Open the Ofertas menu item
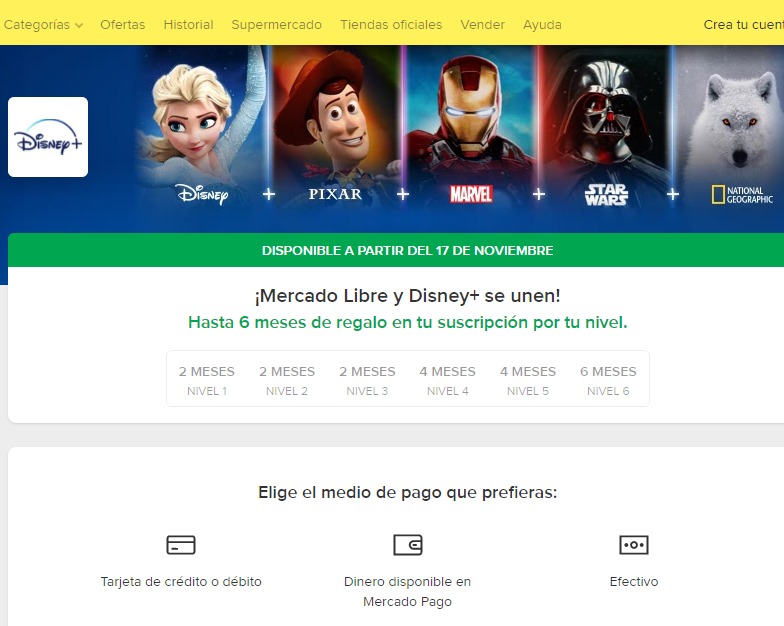The image size is (784, 626). (122, 24)
